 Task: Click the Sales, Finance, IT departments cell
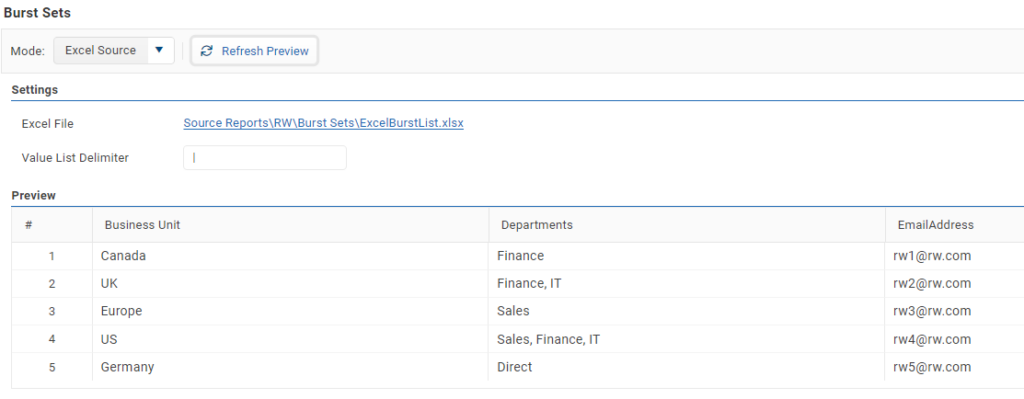[687, 339]
